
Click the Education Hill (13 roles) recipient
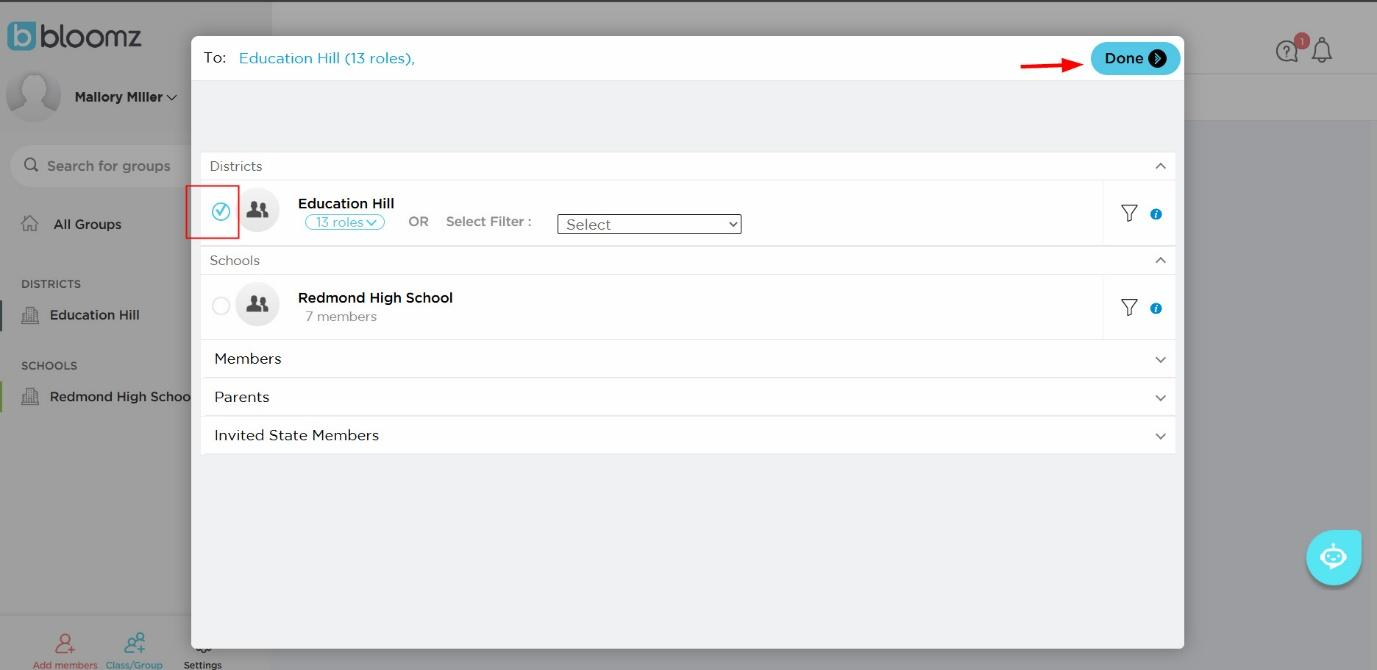tap(326, 58)
